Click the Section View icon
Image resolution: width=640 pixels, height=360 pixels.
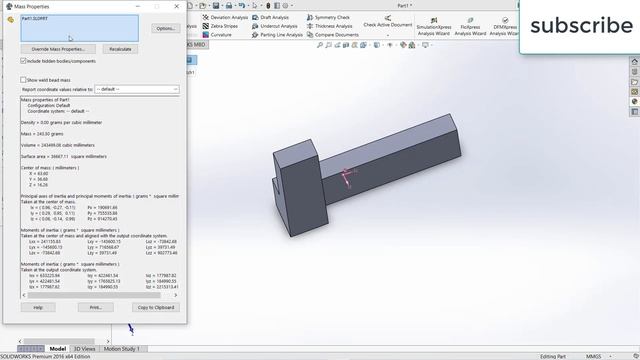pos(346,45)
